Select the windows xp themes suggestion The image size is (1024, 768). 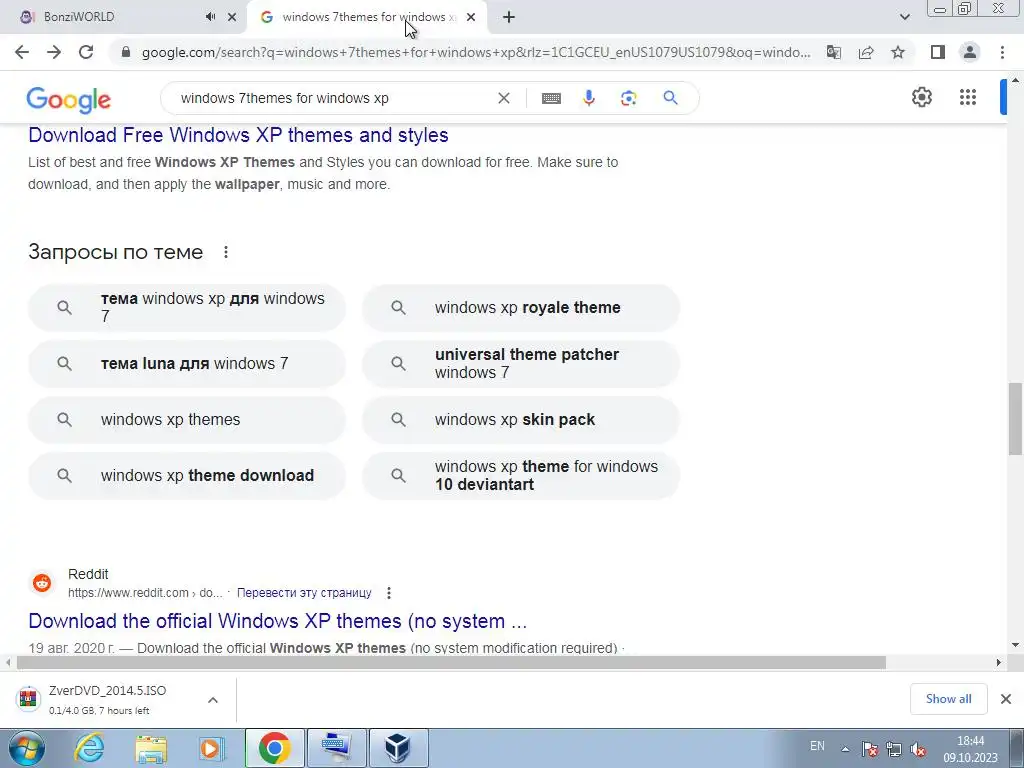(187, 420)
